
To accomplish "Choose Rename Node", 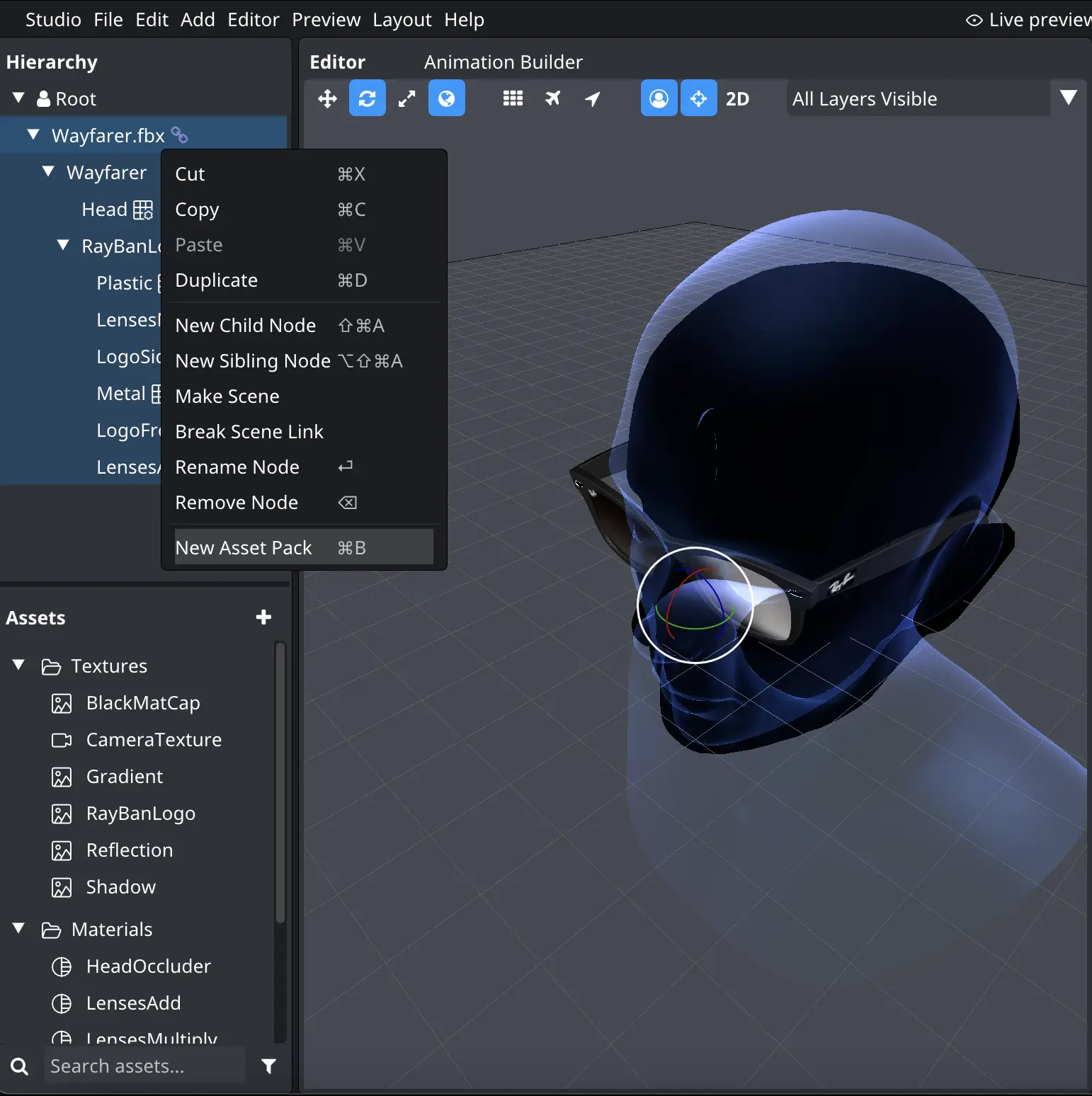I will 304,467.
